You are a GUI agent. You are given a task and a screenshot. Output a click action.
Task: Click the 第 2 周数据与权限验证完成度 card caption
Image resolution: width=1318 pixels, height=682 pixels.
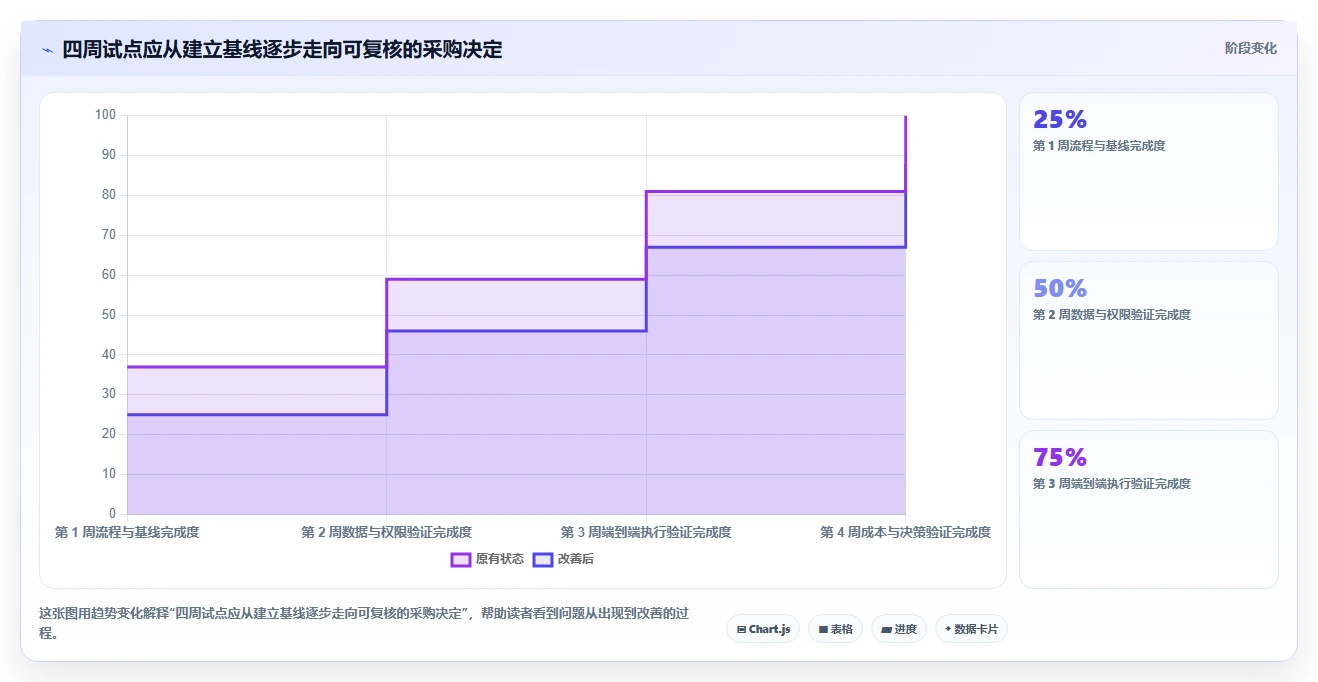click(1112, 315)
